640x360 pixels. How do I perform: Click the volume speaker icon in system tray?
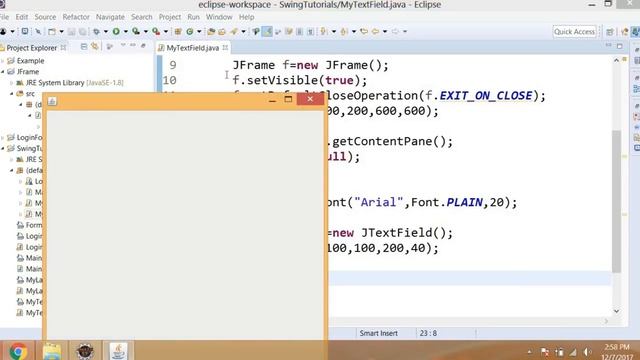(587, 351)
